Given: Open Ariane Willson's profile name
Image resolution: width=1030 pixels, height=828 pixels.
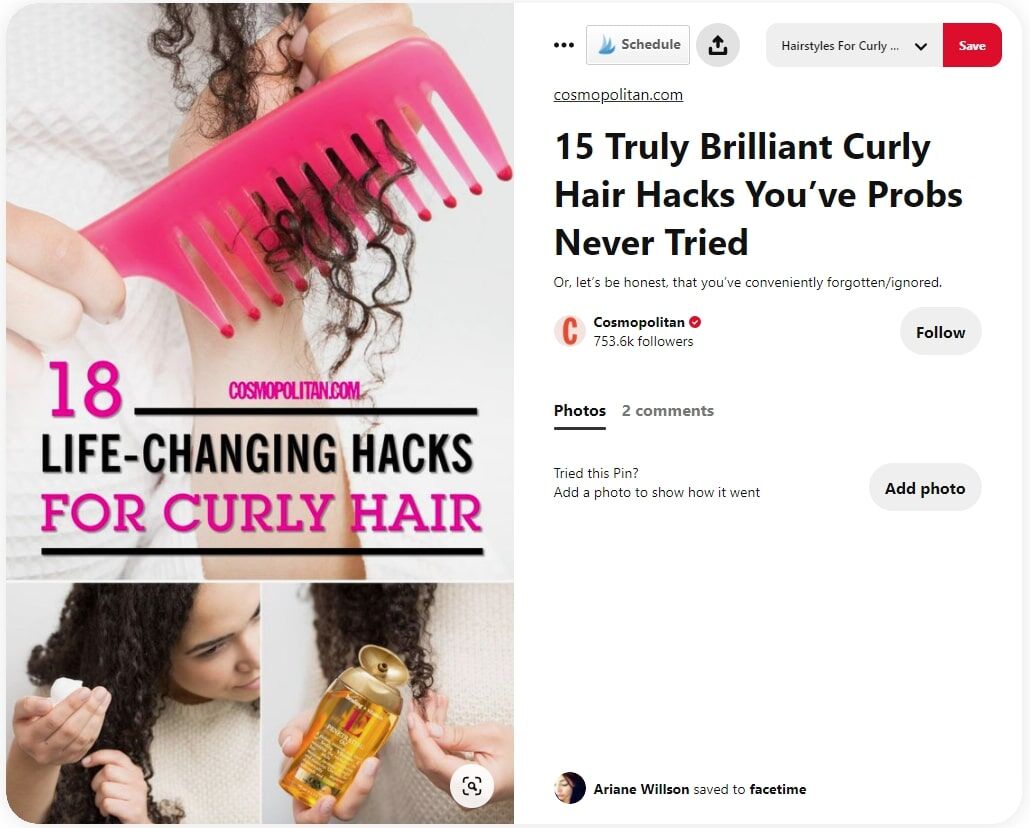Looking at the screenshot, I should click(641, 789).
